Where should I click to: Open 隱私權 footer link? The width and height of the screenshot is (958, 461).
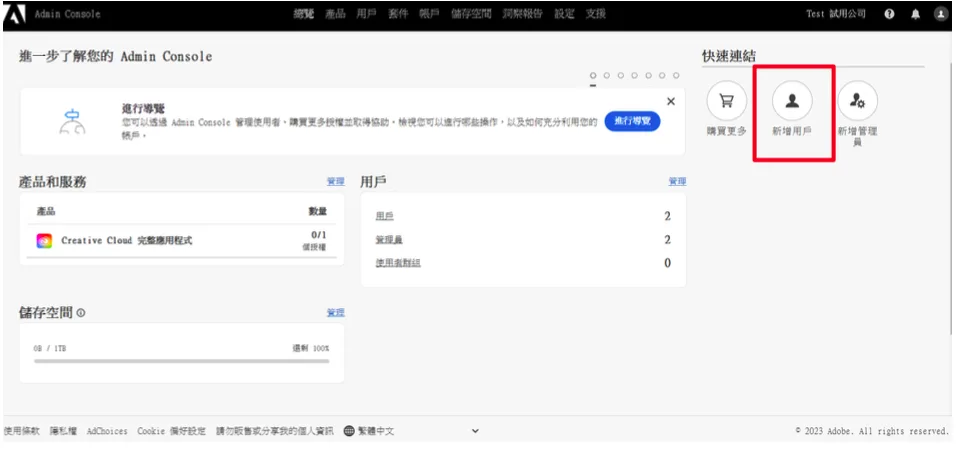tap(64, 431)
